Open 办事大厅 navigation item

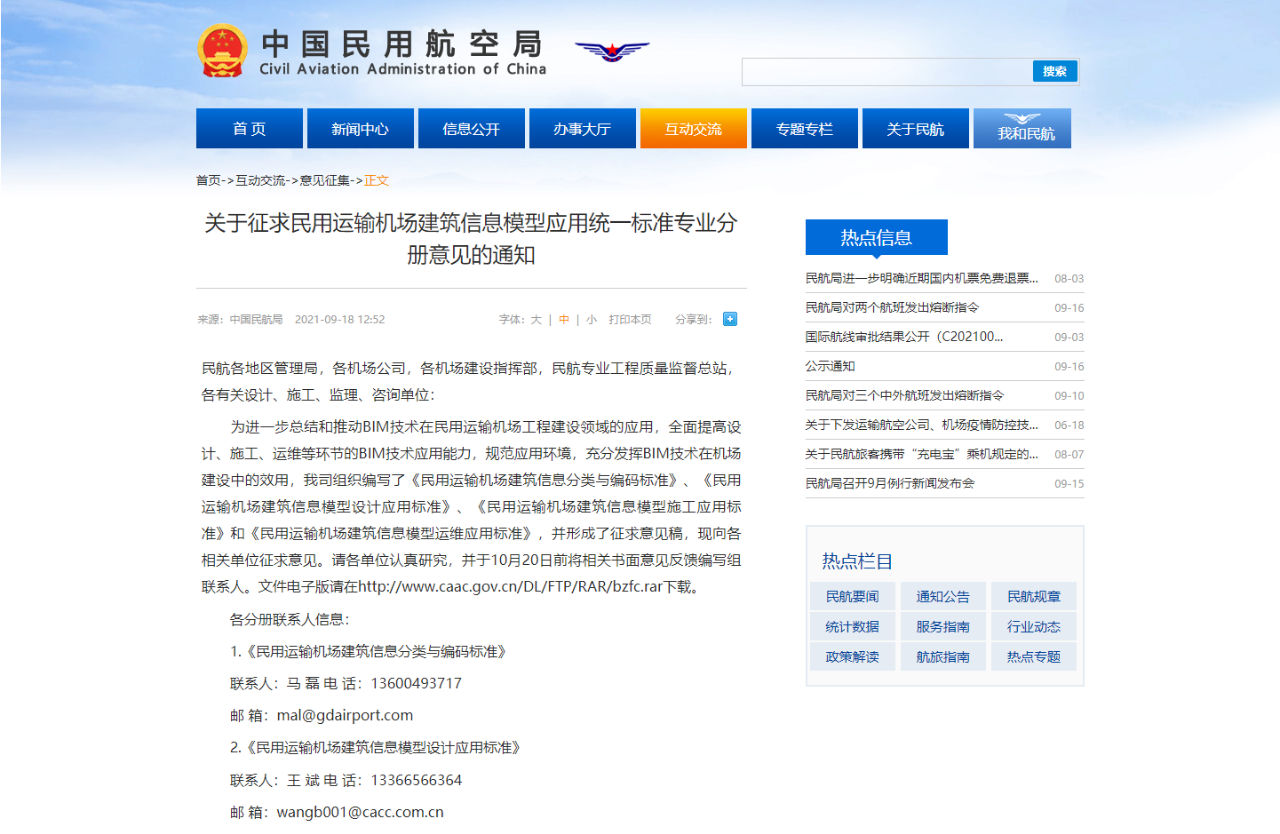click(582, 129)
